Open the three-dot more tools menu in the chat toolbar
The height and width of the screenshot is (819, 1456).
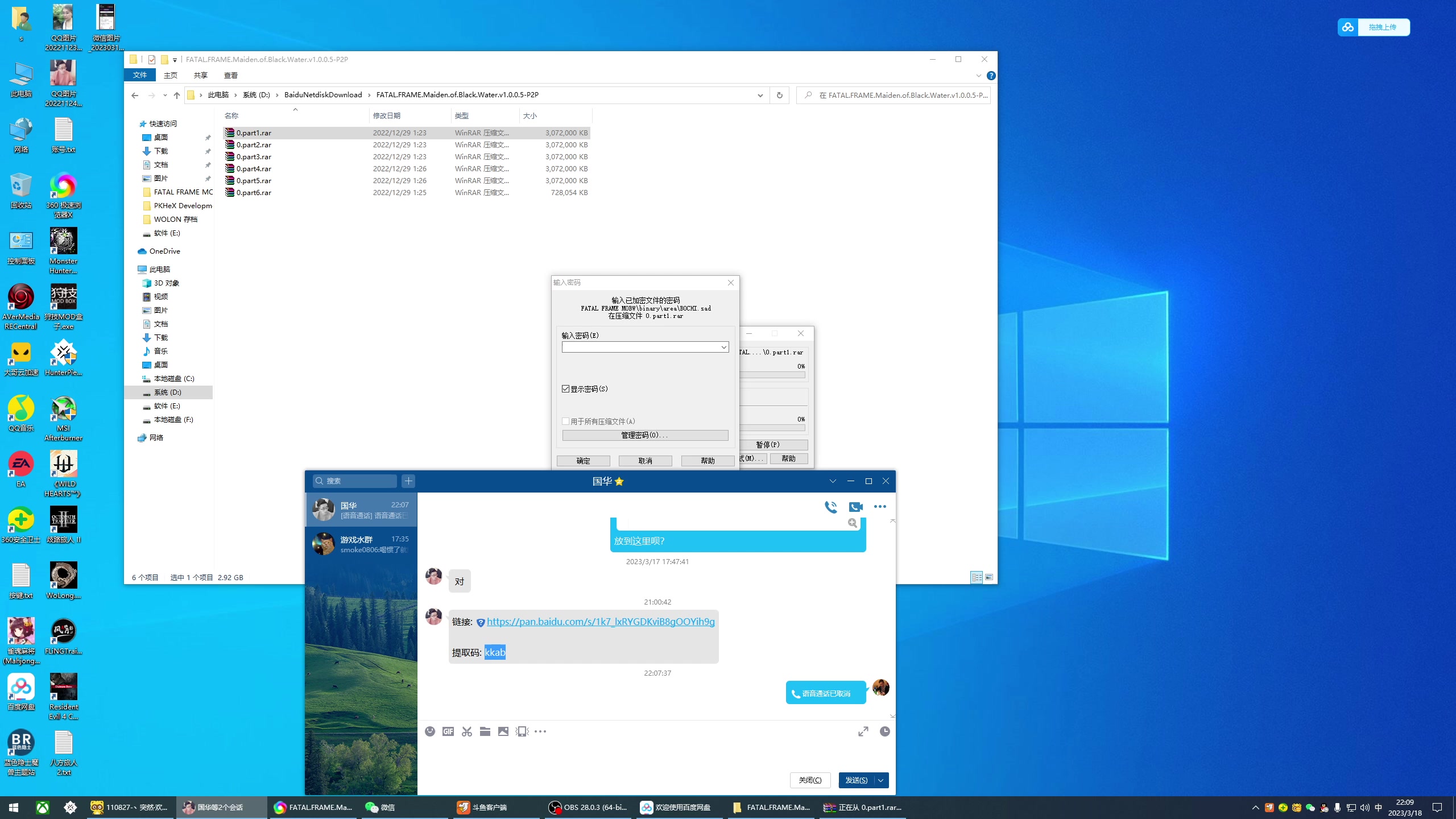tap(540, 731)
